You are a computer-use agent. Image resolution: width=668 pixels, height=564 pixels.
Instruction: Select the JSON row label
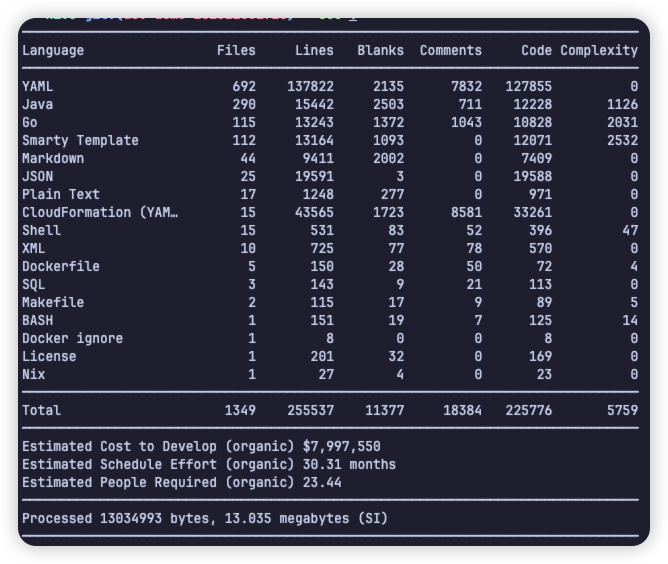point(37,176)
